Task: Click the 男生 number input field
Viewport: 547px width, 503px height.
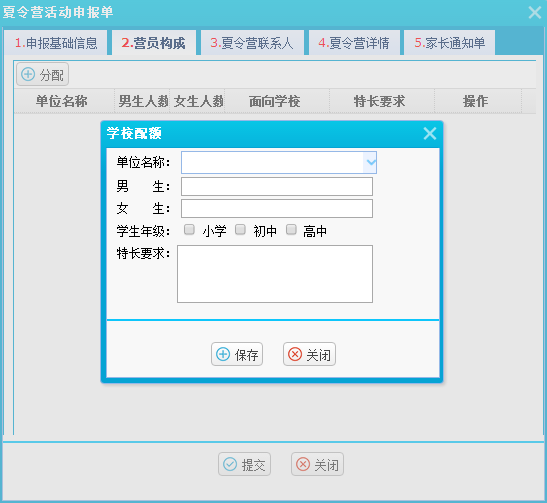Action: coord(277,187)
